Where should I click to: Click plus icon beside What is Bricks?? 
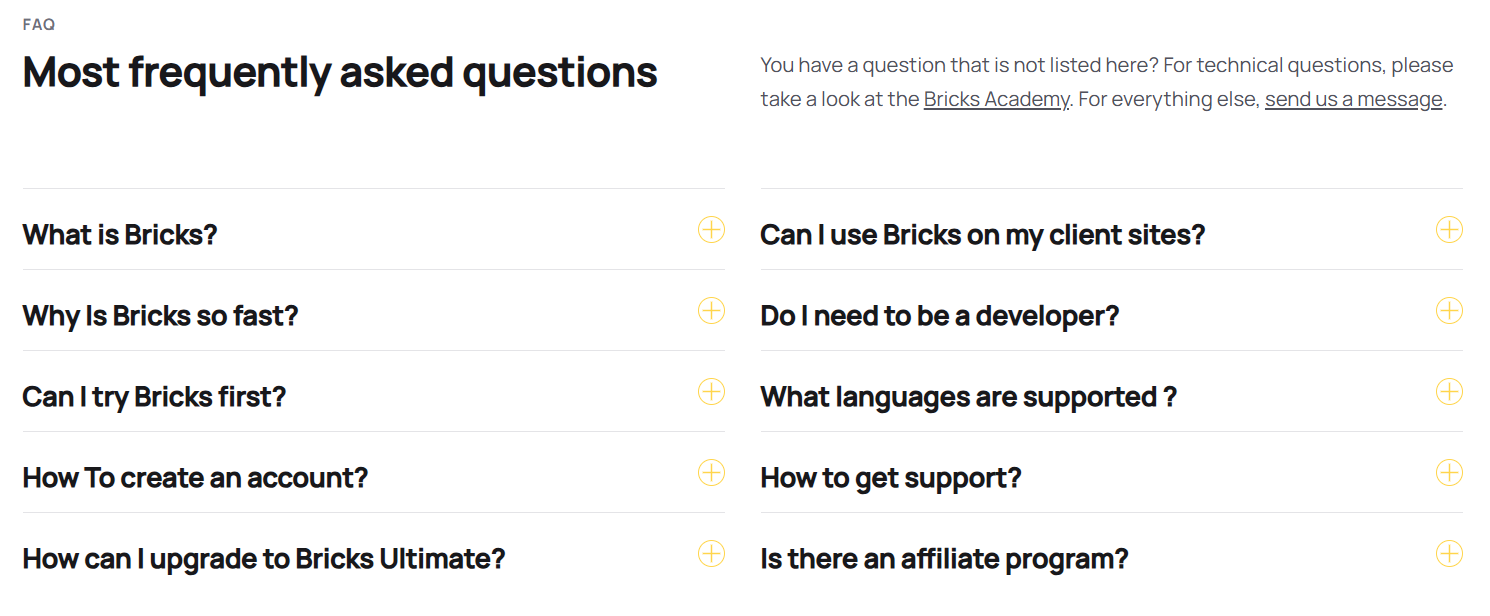tap(711, 230)
